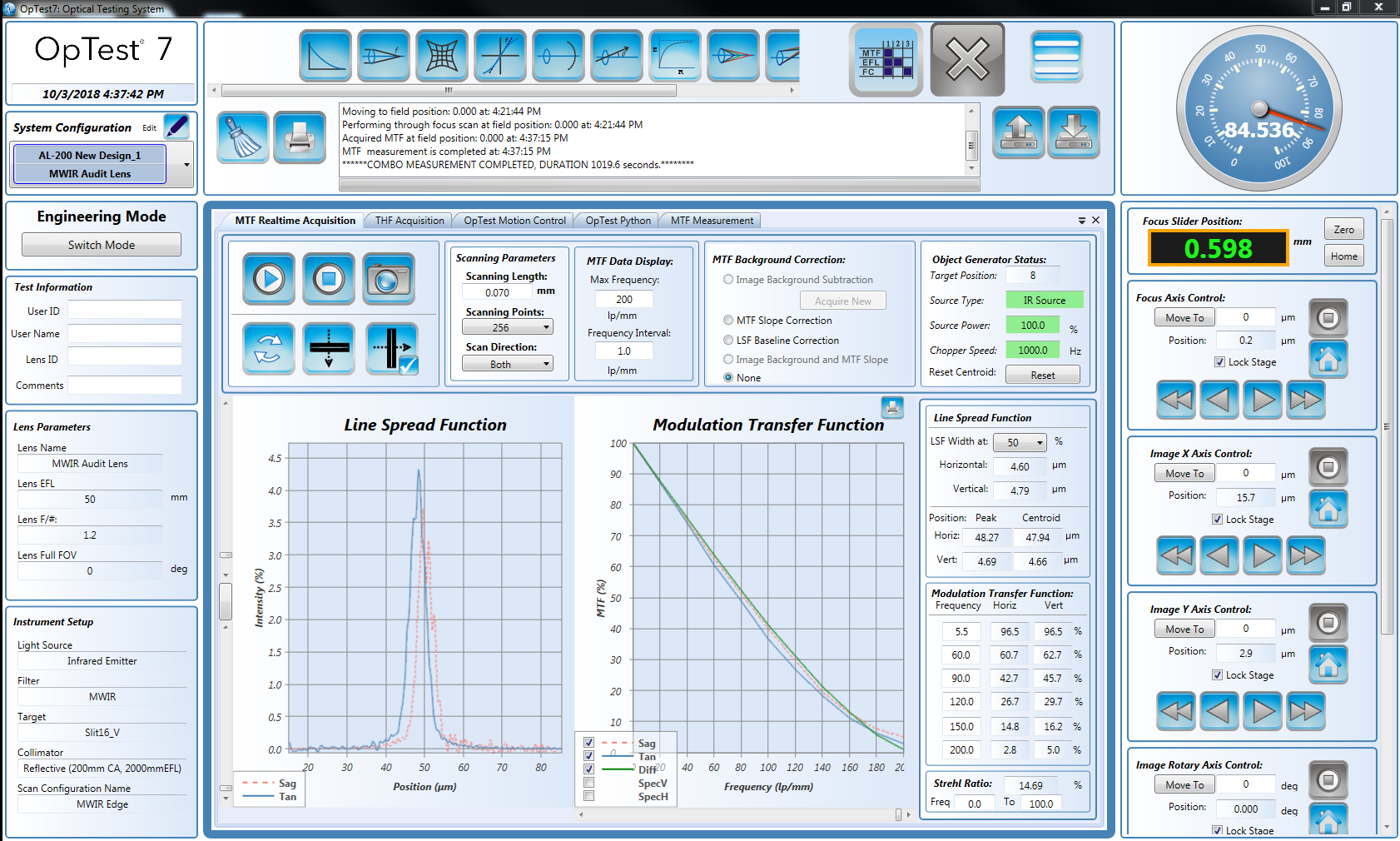Stop the Image X Axis motion

(x=1328, y=467)
